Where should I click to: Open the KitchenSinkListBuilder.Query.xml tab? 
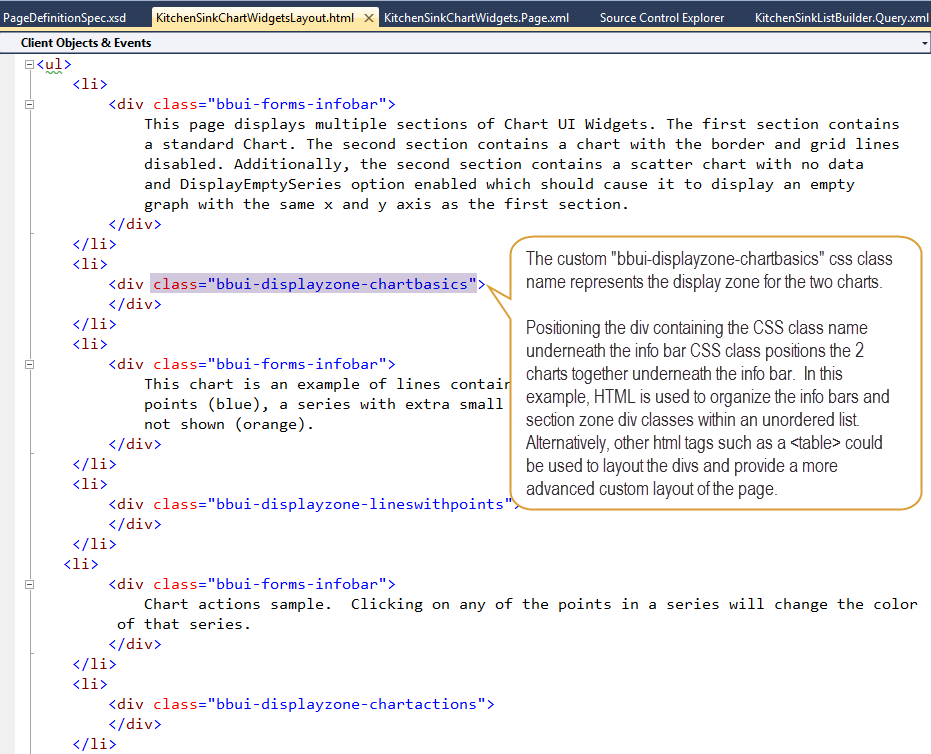841,18
